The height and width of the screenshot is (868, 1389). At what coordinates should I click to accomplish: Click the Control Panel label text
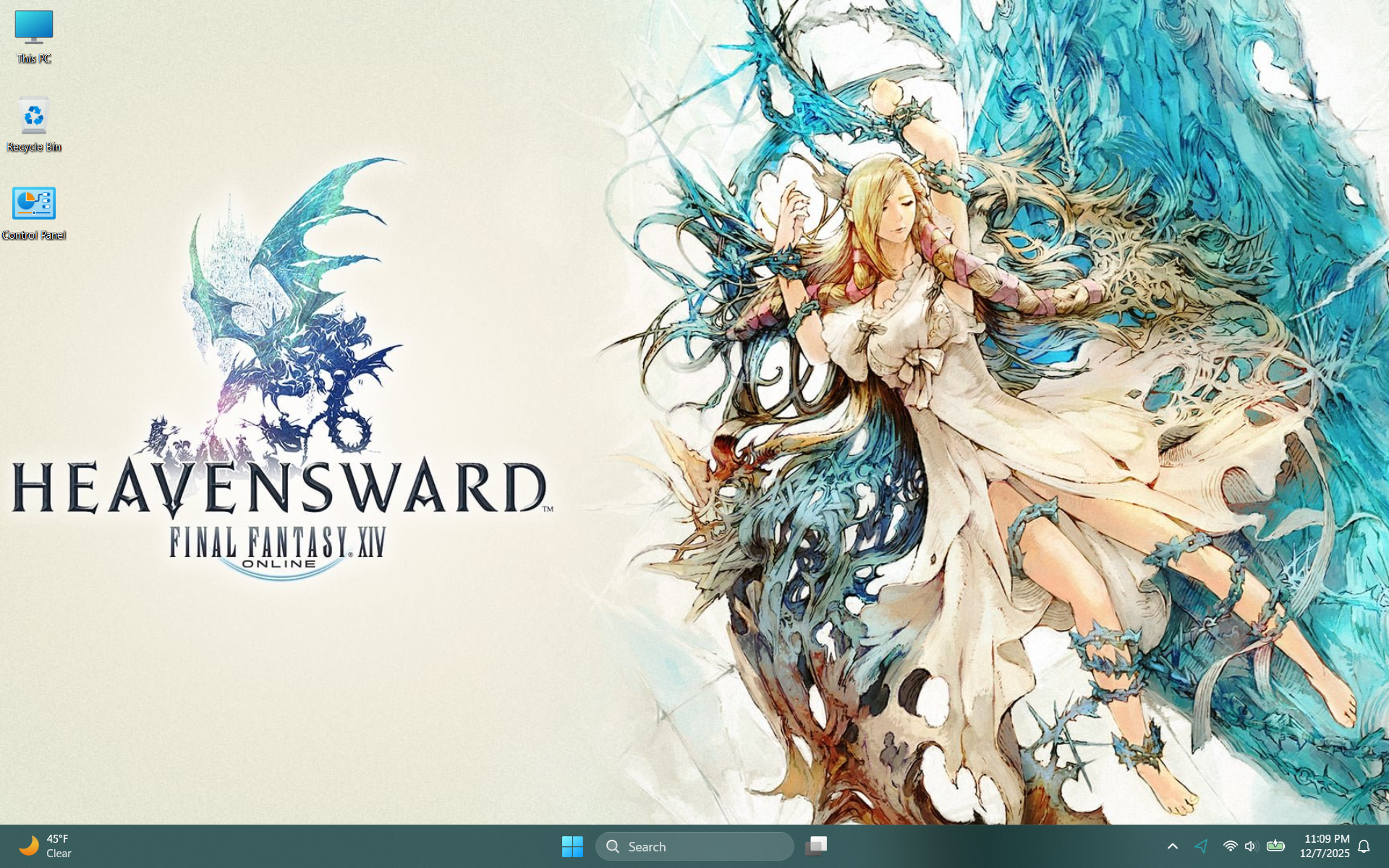coord(34,235)
